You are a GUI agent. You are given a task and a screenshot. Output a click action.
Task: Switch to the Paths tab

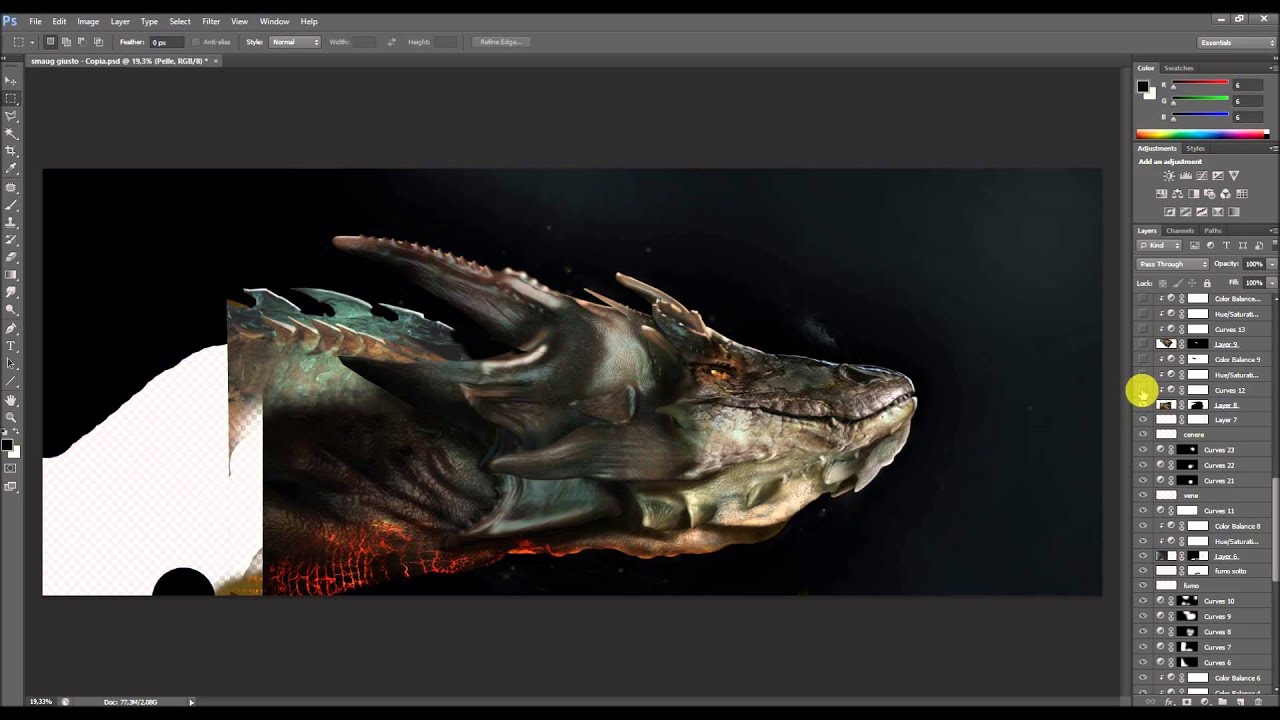pos(1212,231)
